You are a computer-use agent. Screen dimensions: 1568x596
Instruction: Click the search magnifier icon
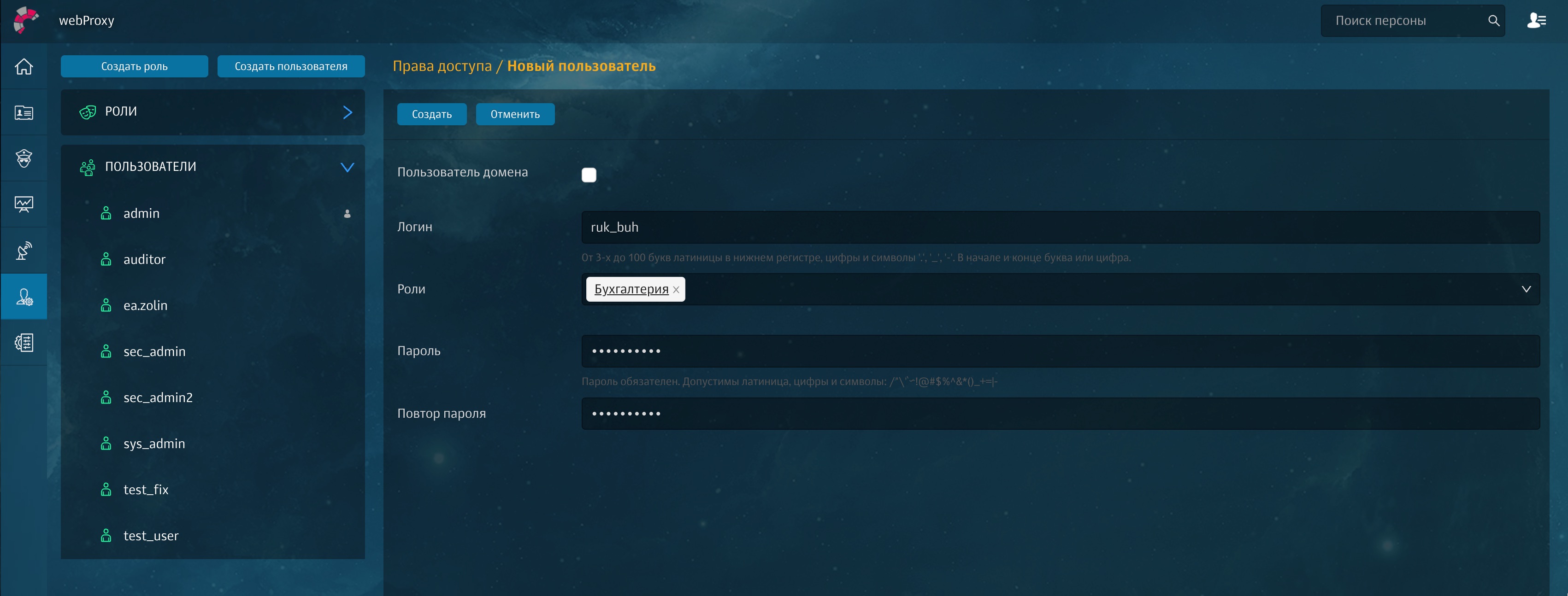pos(1493,21)
